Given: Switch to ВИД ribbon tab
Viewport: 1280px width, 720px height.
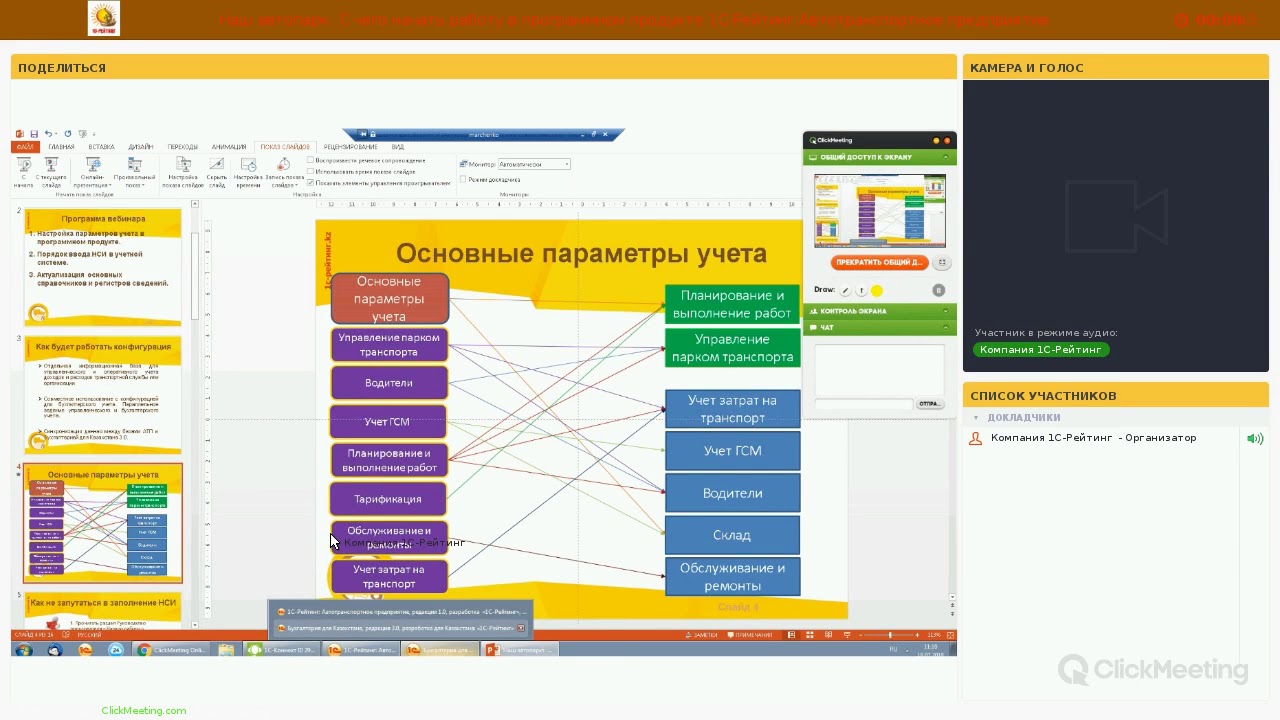Looking at the screenshot, I should coord(398,147).
